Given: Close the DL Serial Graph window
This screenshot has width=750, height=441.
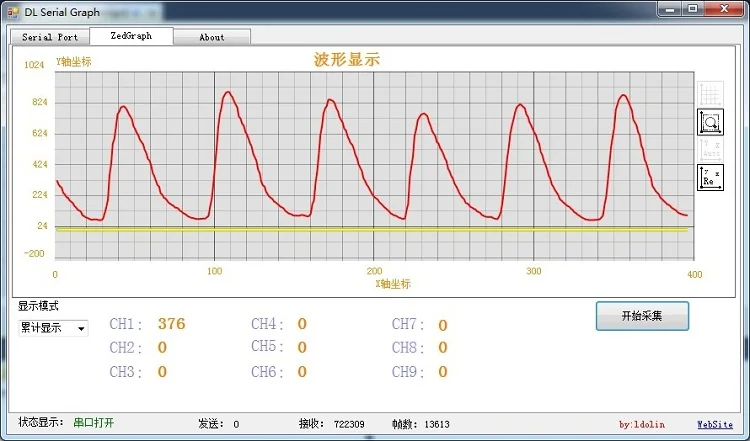Looking at the screenshot, I should 724,9.
